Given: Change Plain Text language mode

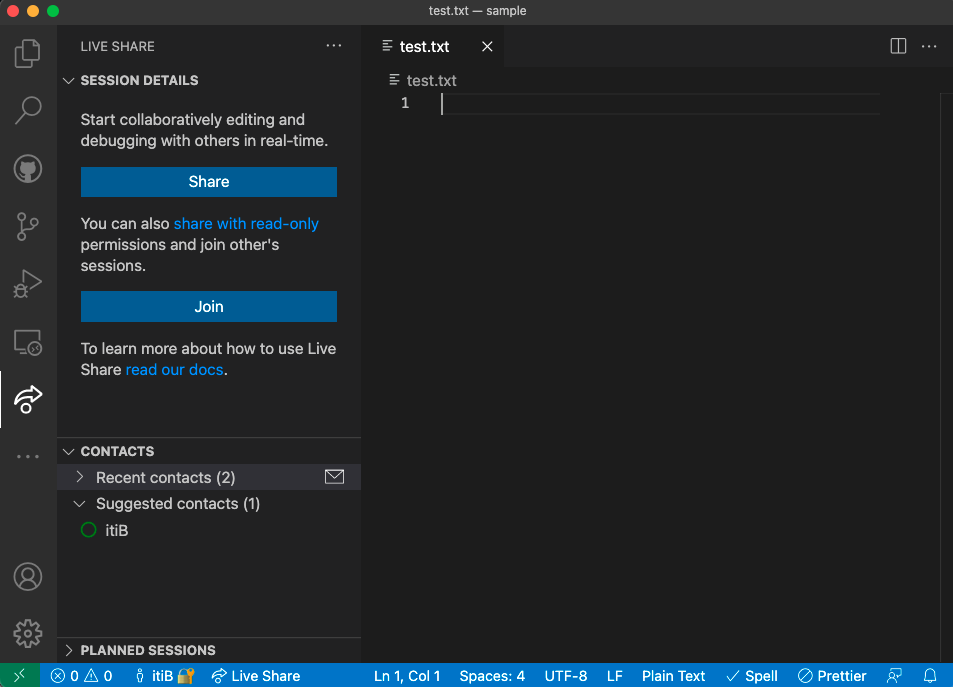Looking at the screenshot, I should [673, 675].
